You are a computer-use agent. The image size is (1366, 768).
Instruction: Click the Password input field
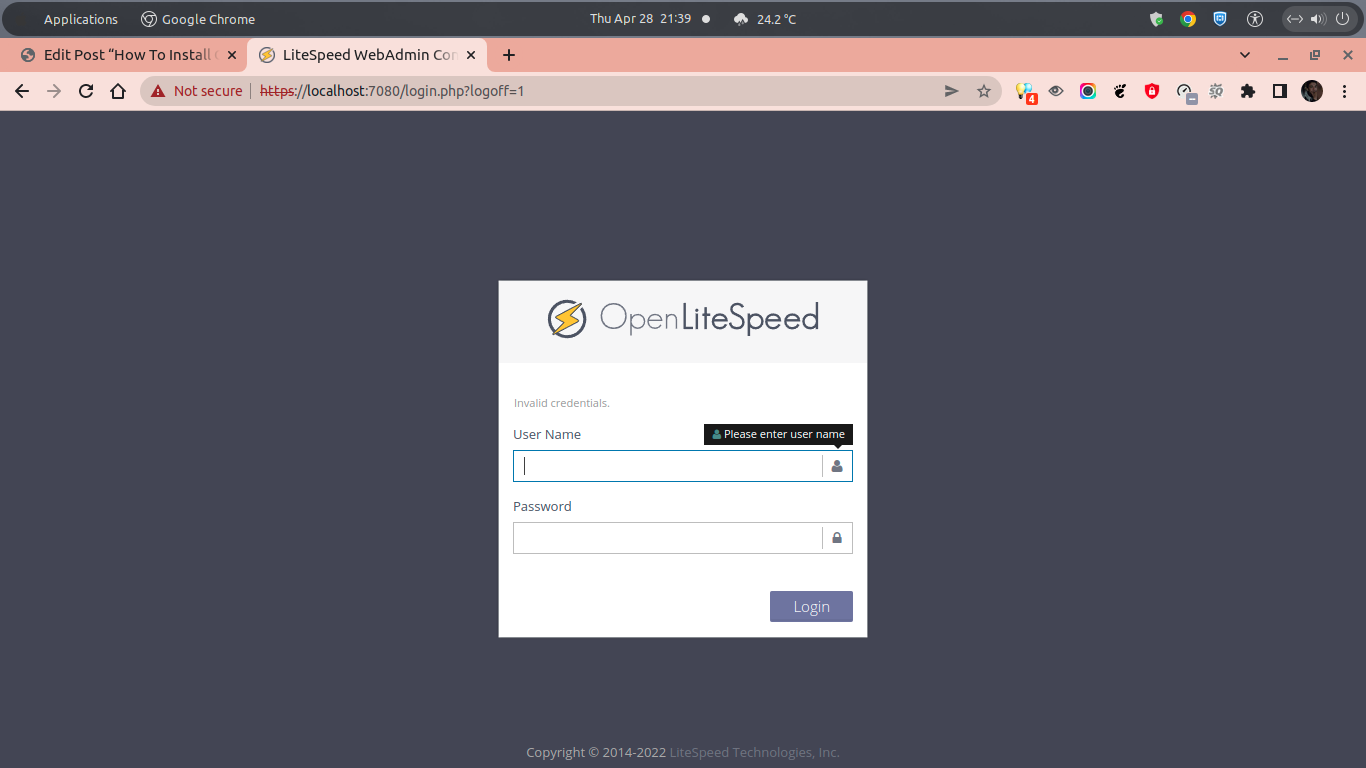[x=683, y=538]
